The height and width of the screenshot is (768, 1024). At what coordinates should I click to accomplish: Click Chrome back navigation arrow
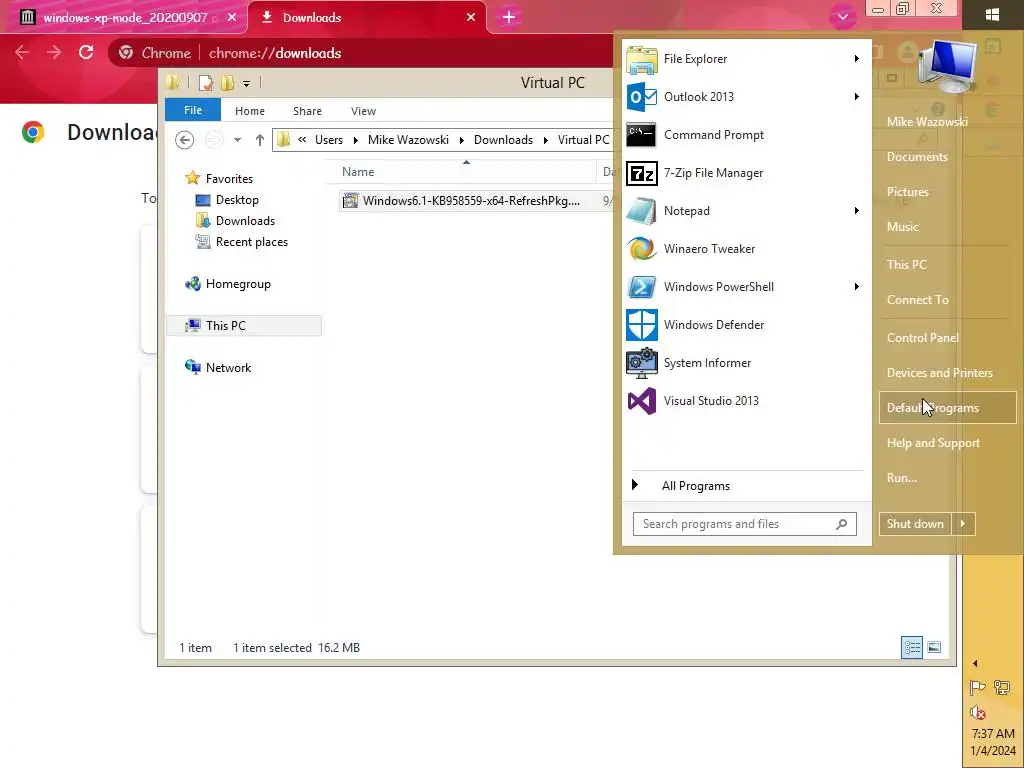(x=22, y=53)
